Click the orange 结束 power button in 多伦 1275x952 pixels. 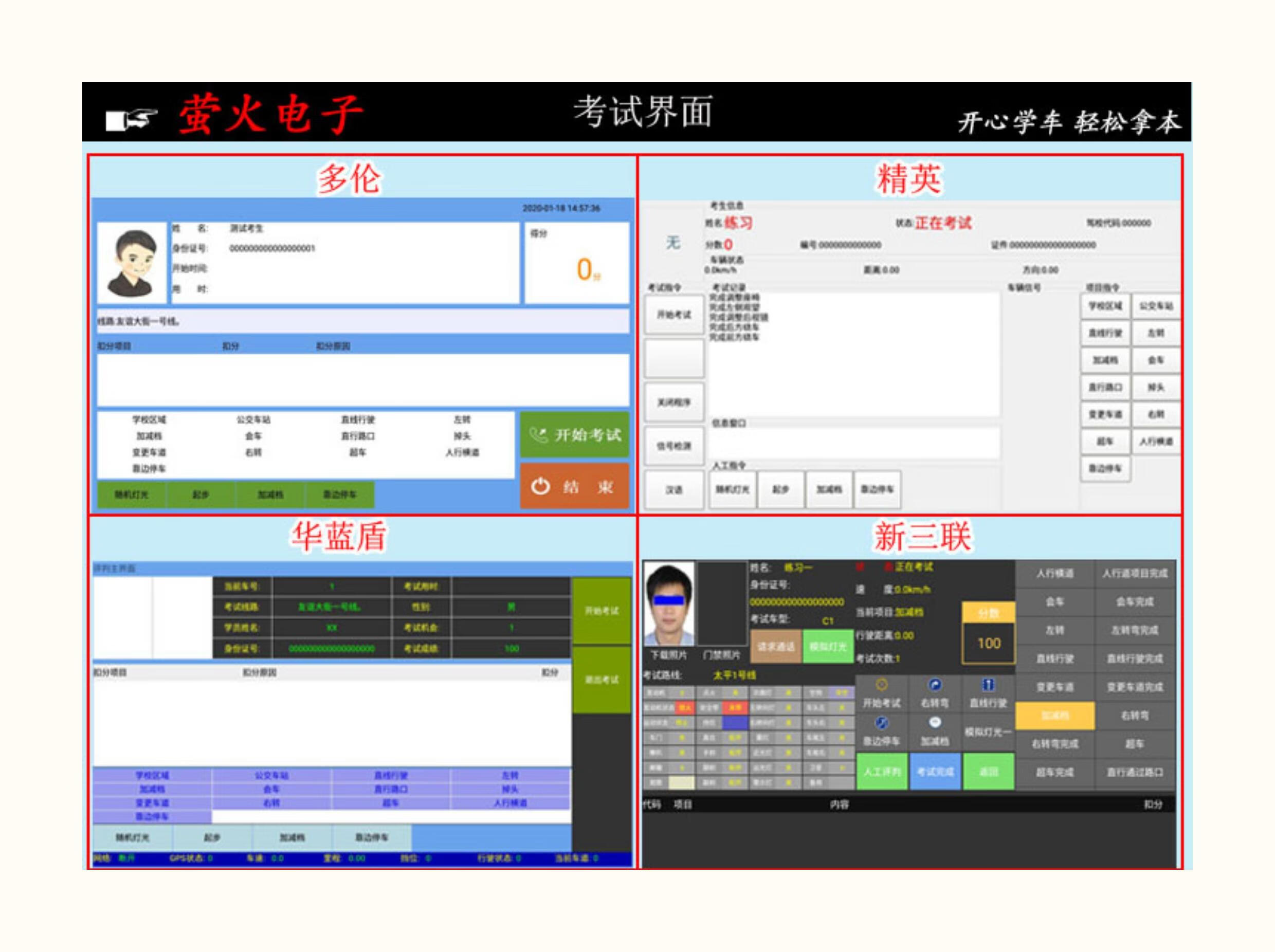point(575,487)
